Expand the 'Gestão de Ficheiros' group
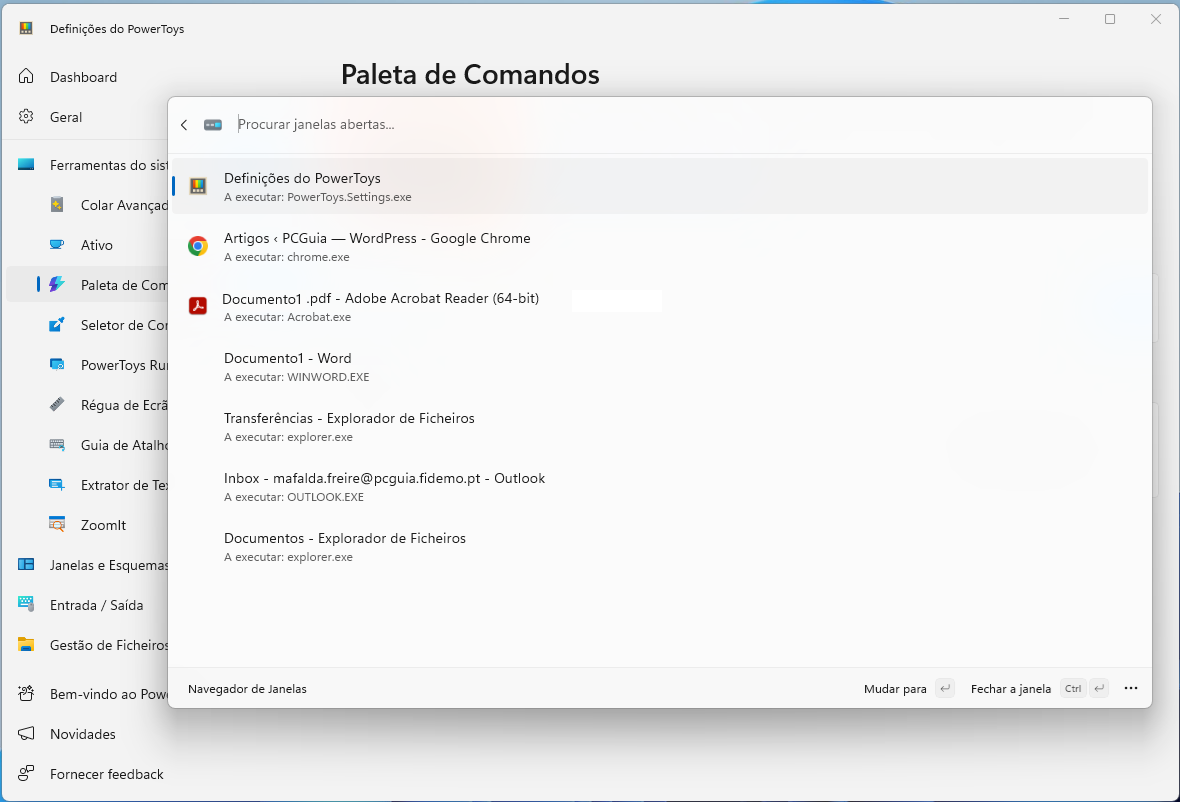 tap(87, 645)
